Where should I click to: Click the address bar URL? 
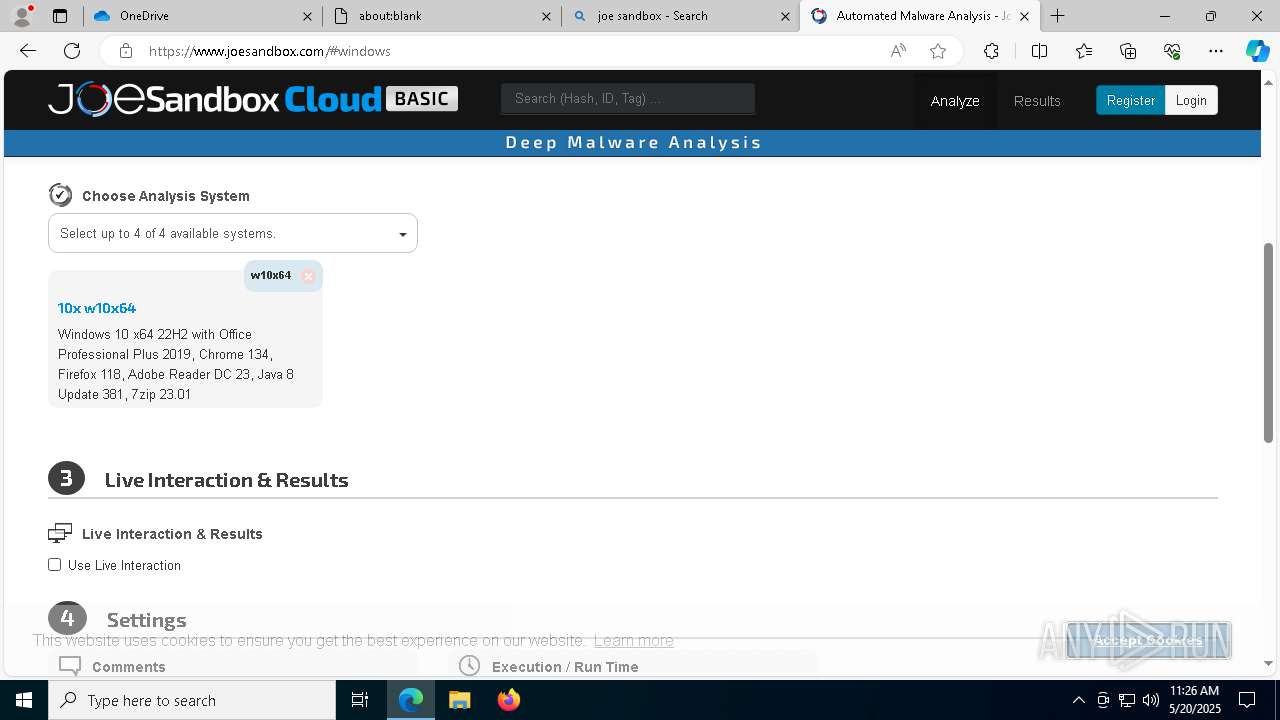270,51
